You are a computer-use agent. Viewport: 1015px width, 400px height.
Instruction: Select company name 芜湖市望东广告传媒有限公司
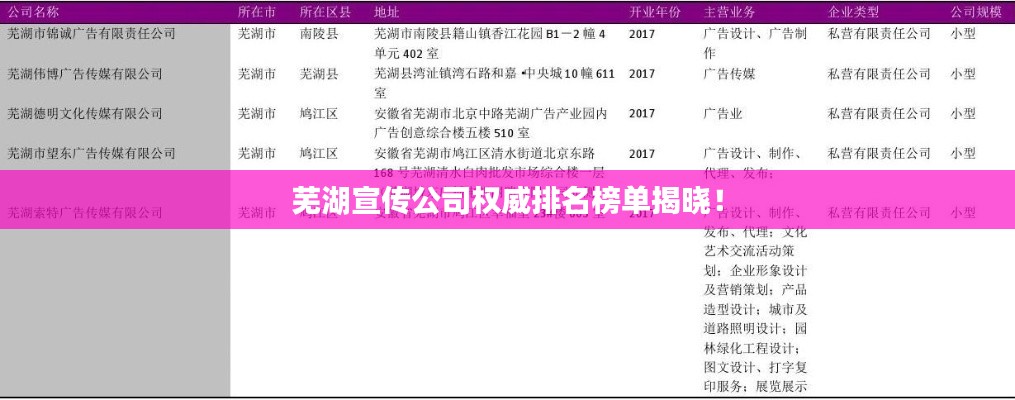click(x=91, y=153)
